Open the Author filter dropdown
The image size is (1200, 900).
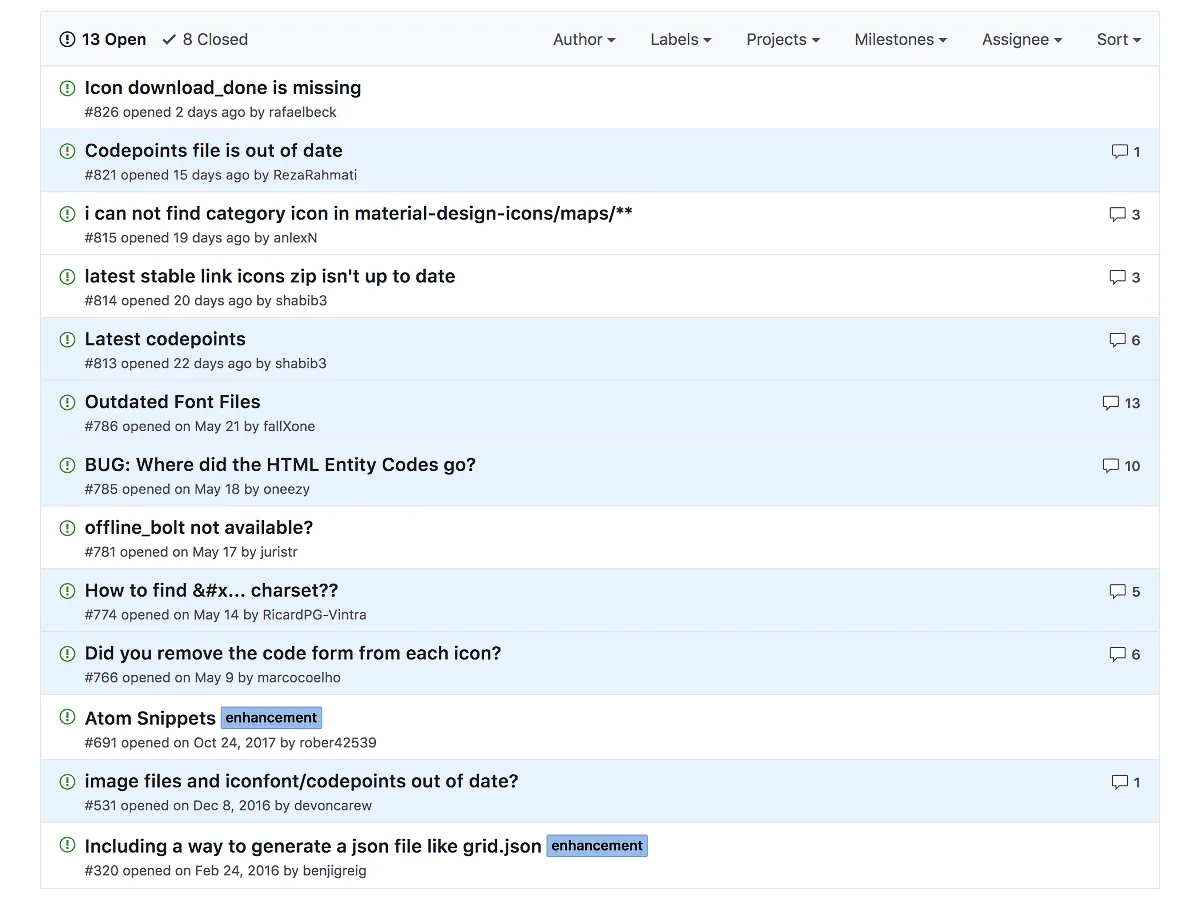pos(584,40)
